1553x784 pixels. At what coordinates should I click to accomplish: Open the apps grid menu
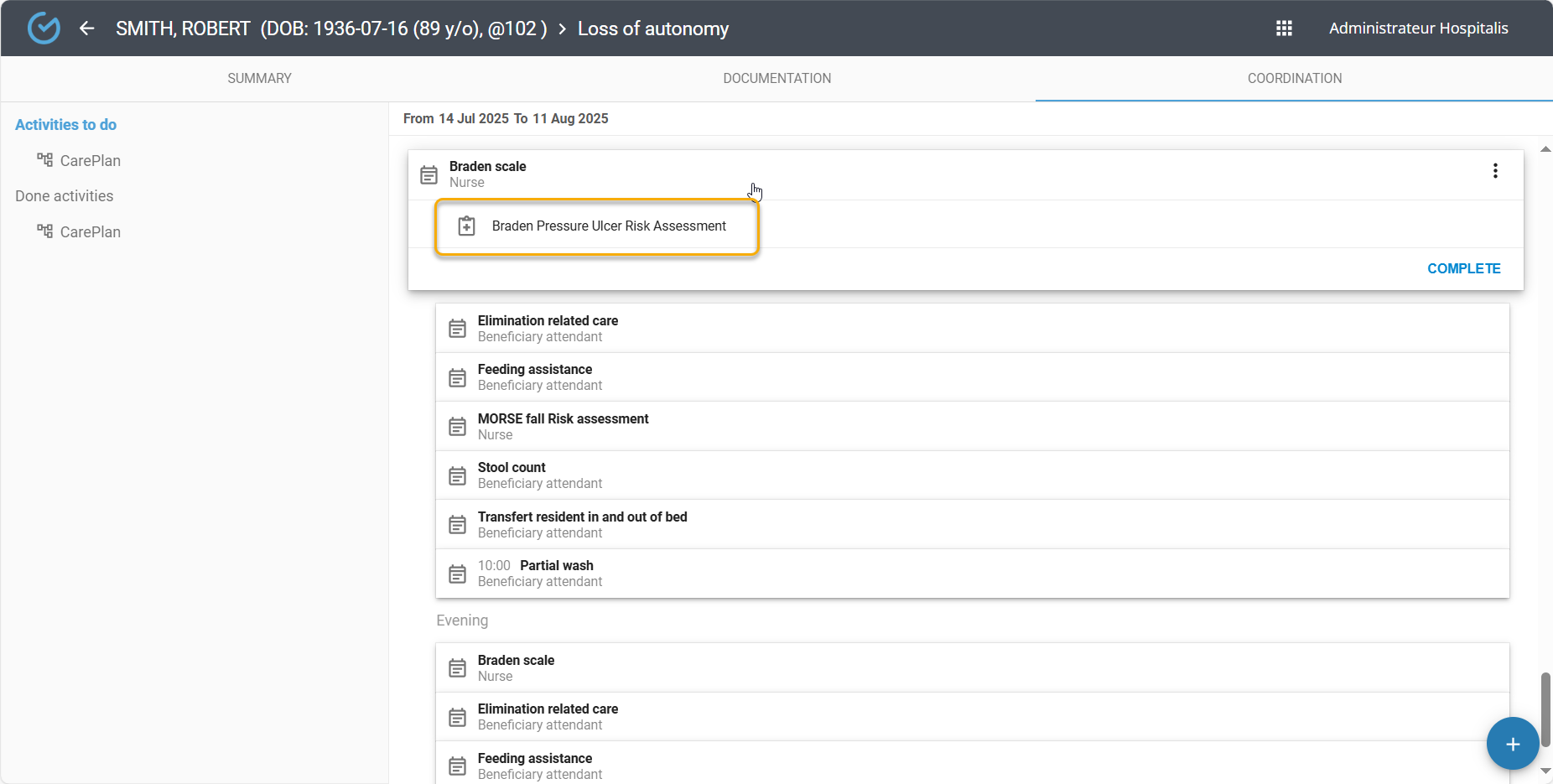pos(1284,29)
